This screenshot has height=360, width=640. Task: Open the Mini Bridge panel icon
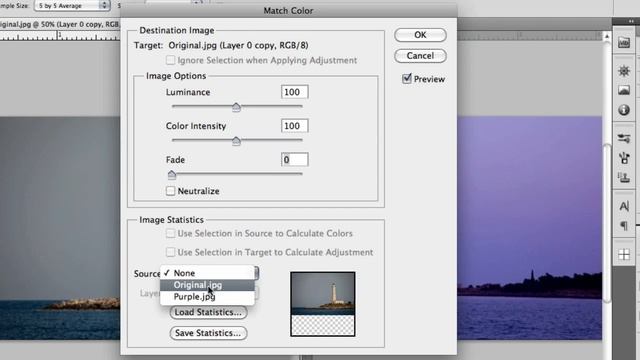pyautogui.click(x=624, y=42)
